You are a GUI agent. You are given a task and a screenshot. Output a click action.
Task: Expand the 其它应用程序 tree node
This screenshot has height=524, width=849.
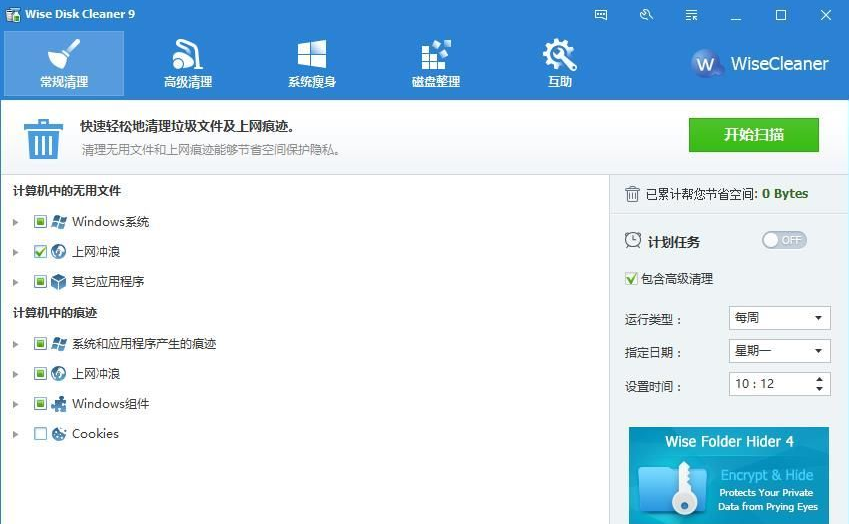(x=16, y=282)
